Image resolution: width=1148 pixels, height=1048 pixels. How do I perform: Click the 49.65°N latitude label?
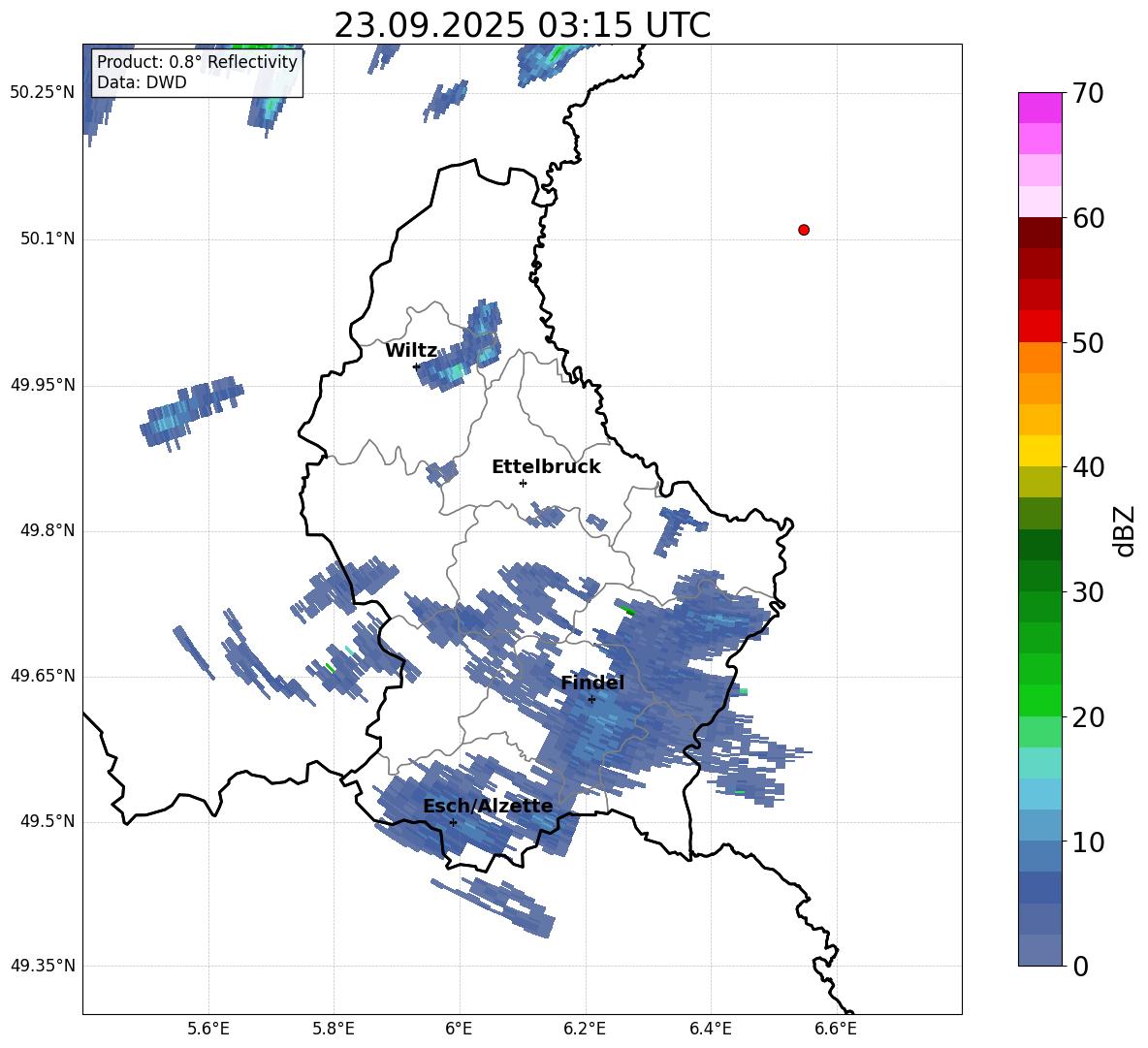click(43, 677)
